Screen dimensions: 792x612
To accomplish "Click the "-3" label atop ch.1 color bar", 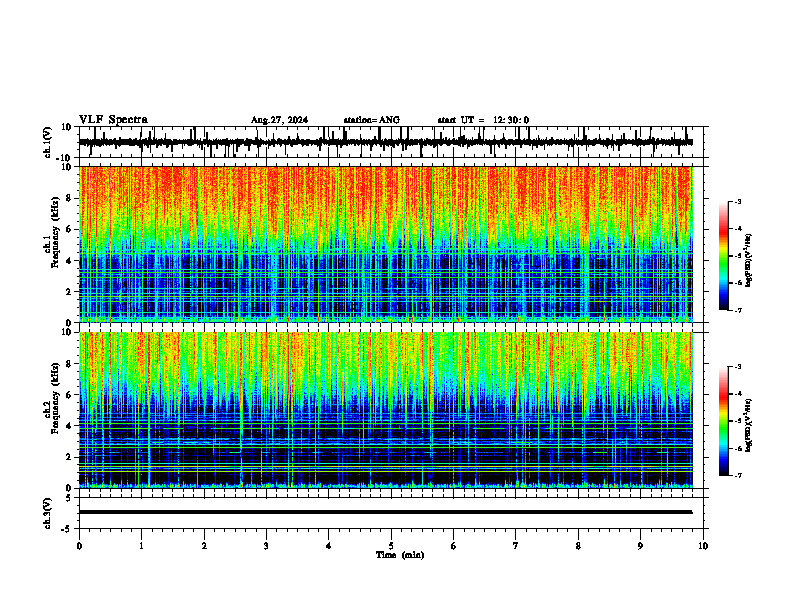I will (738, 201).
